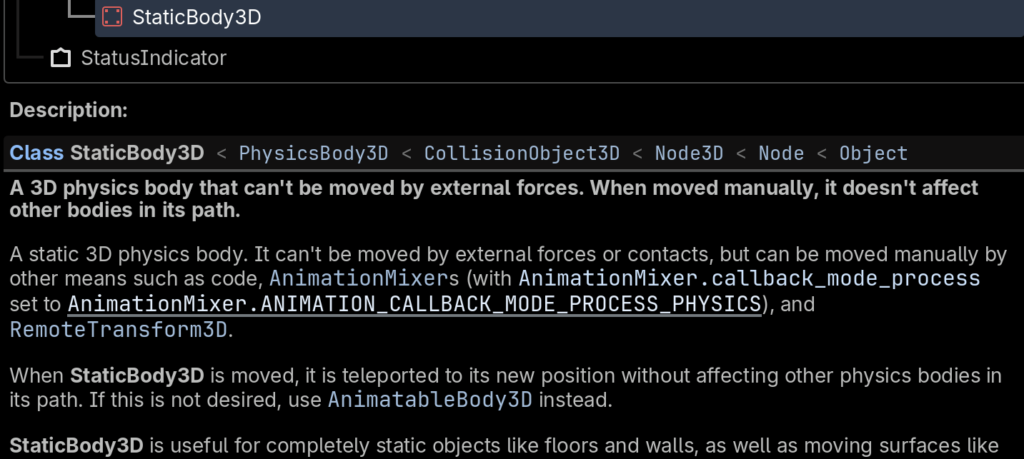Select StatusIndicator in the node tree
1024x459 pixels.
pos(153,58)
